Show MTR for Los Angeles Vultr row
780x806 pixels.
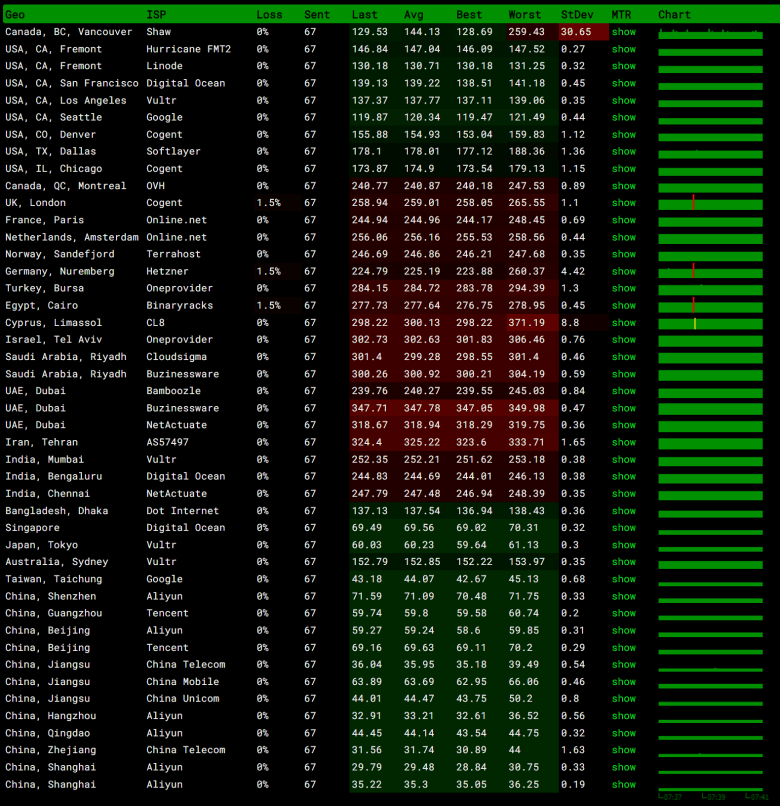pyautogui.click(x=623, y=100)
